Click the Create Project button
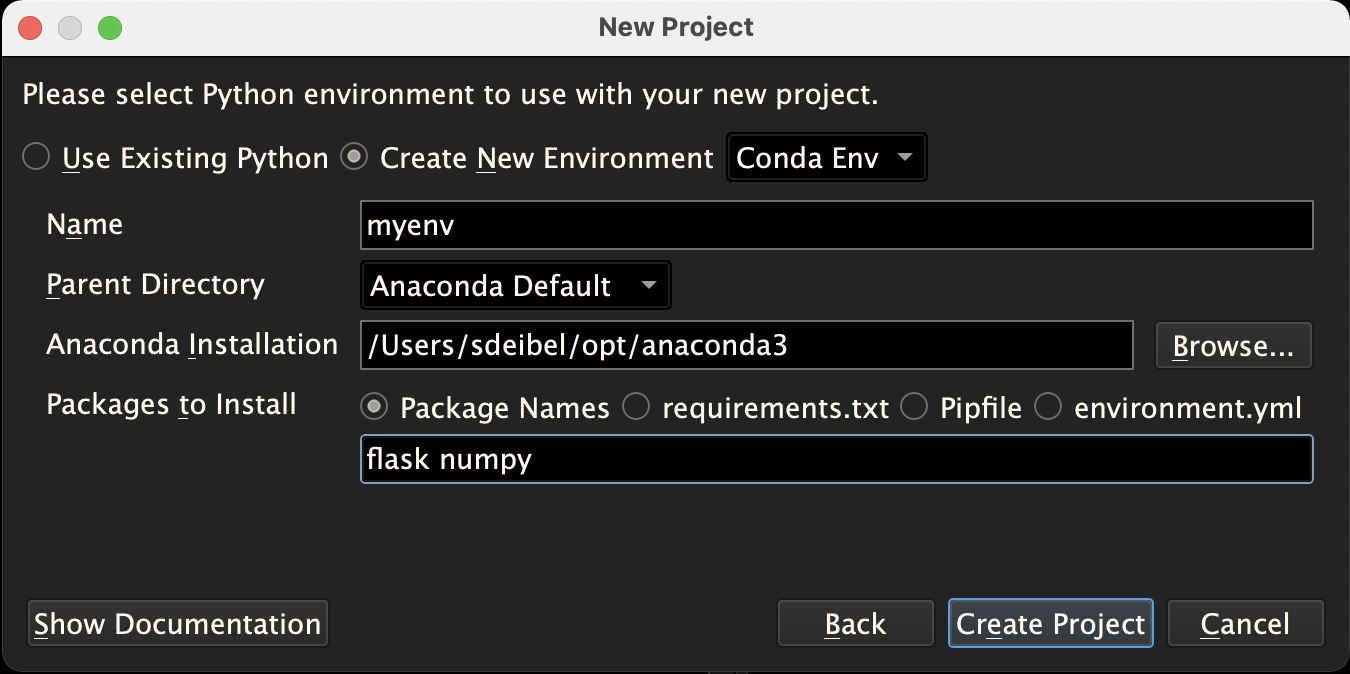 click(x=1050, y=624)
